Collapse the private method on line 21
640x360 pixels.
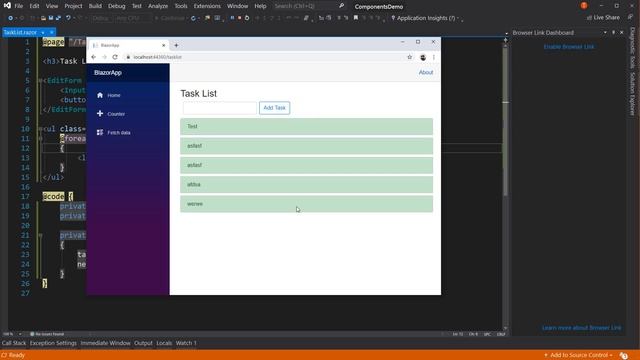point(40,236)
